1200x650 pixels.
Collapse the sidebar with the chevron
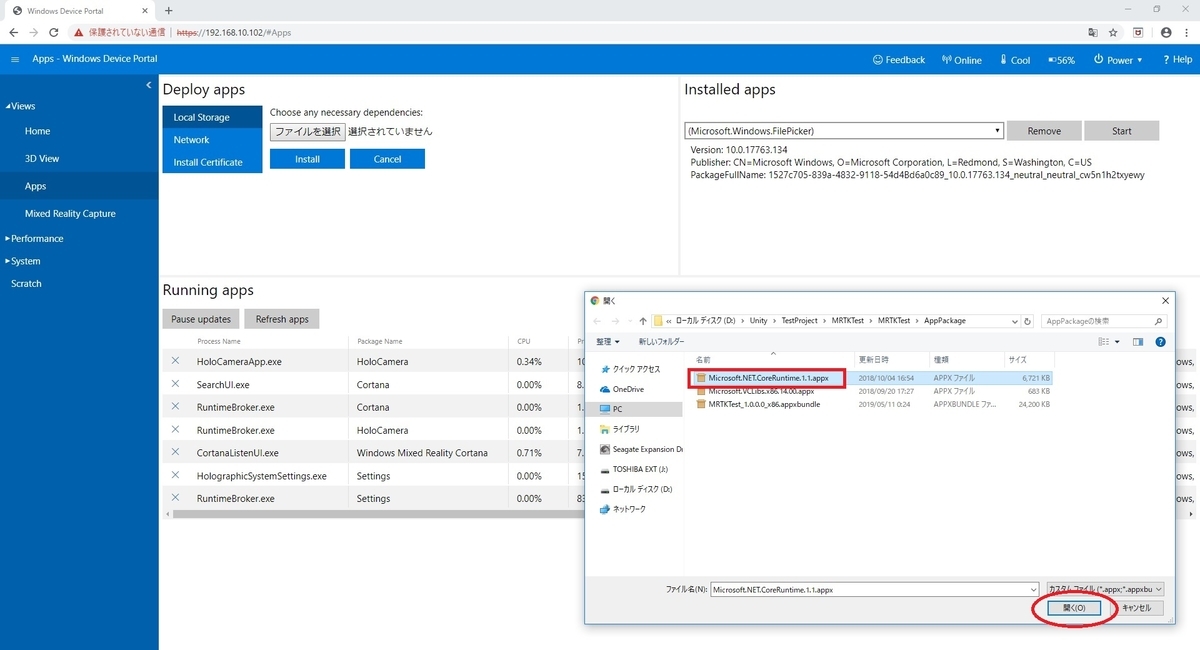pos(148,85)
